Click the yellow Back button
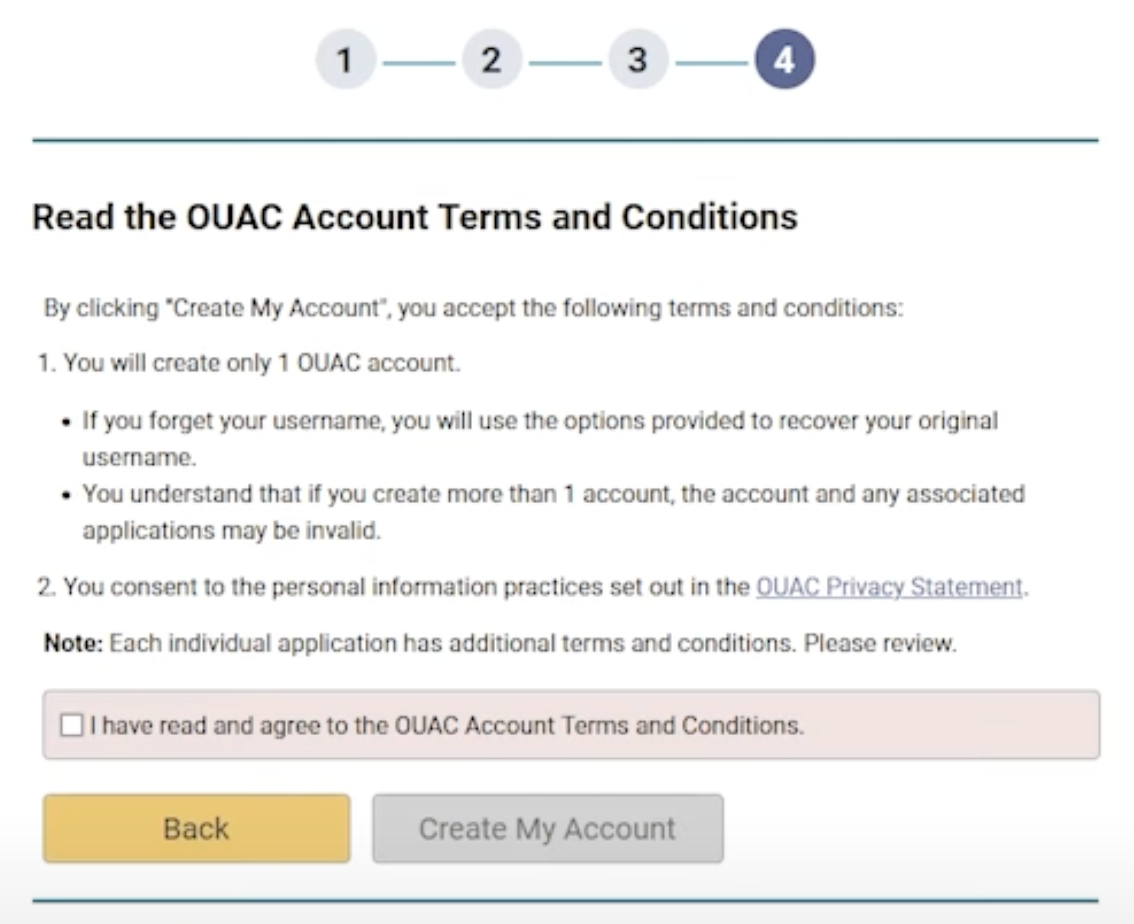1134x924 pixels. click(196, 828)
